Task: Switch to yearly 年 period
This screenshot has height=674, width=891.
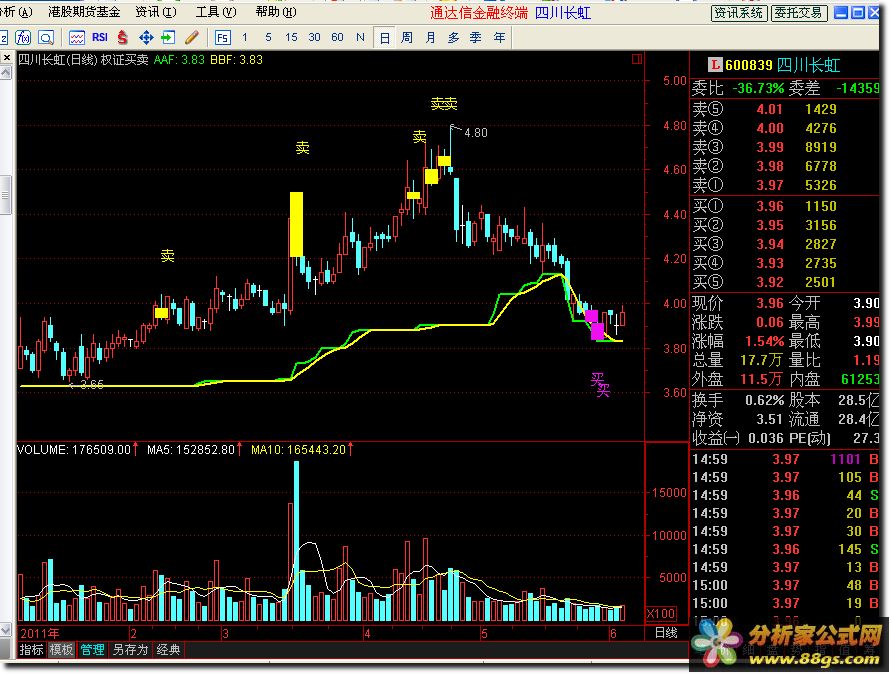Action: pyautogui.click(x=499, y=38)
